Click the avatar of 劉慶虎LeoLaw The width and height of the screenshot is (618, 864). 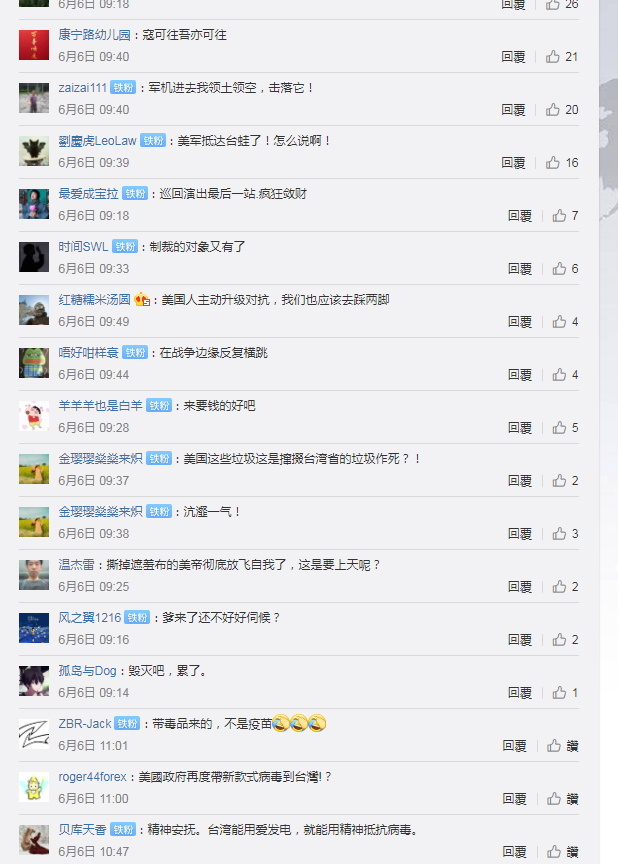[x=34, y=152]
